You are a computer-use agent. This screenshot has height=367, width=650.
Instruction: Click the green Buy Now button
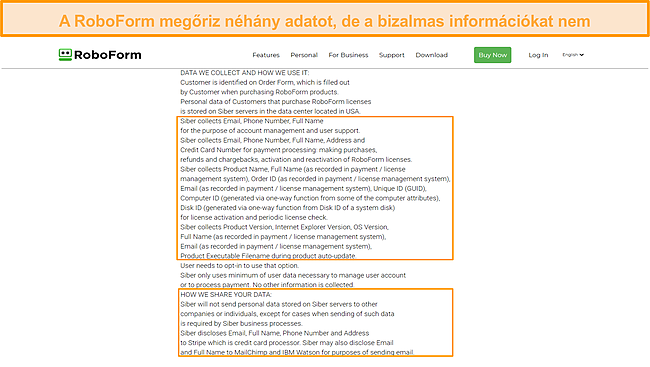(492, 55)
